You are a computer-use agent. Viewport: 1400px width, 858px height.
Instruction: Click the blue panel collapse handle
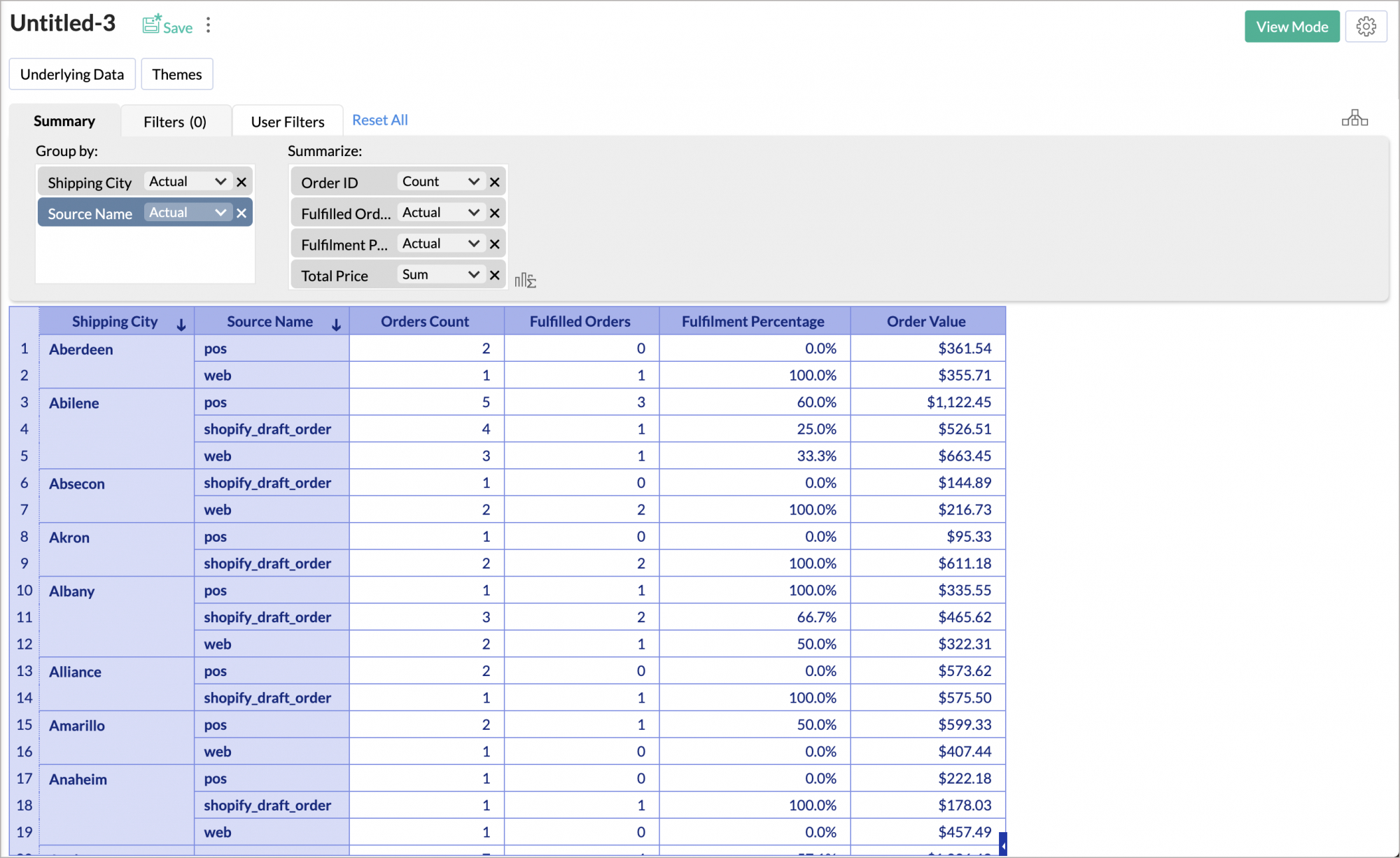click(x=1002, y=844)
